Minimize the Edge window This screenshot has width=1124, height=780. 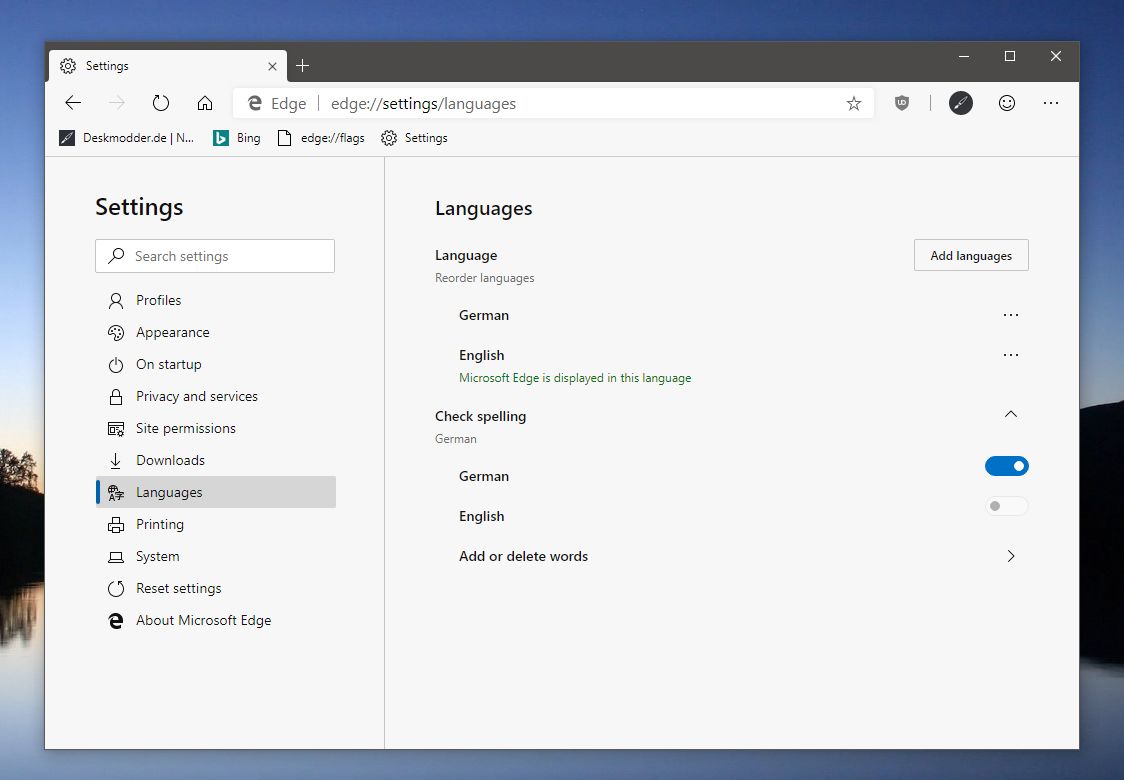[964, 56]
